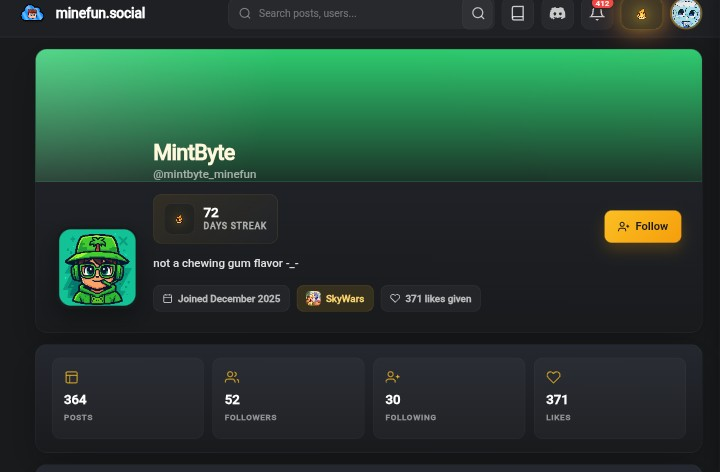Click the SkyWars game badge

pyautogui.click(x=335, y=298)
